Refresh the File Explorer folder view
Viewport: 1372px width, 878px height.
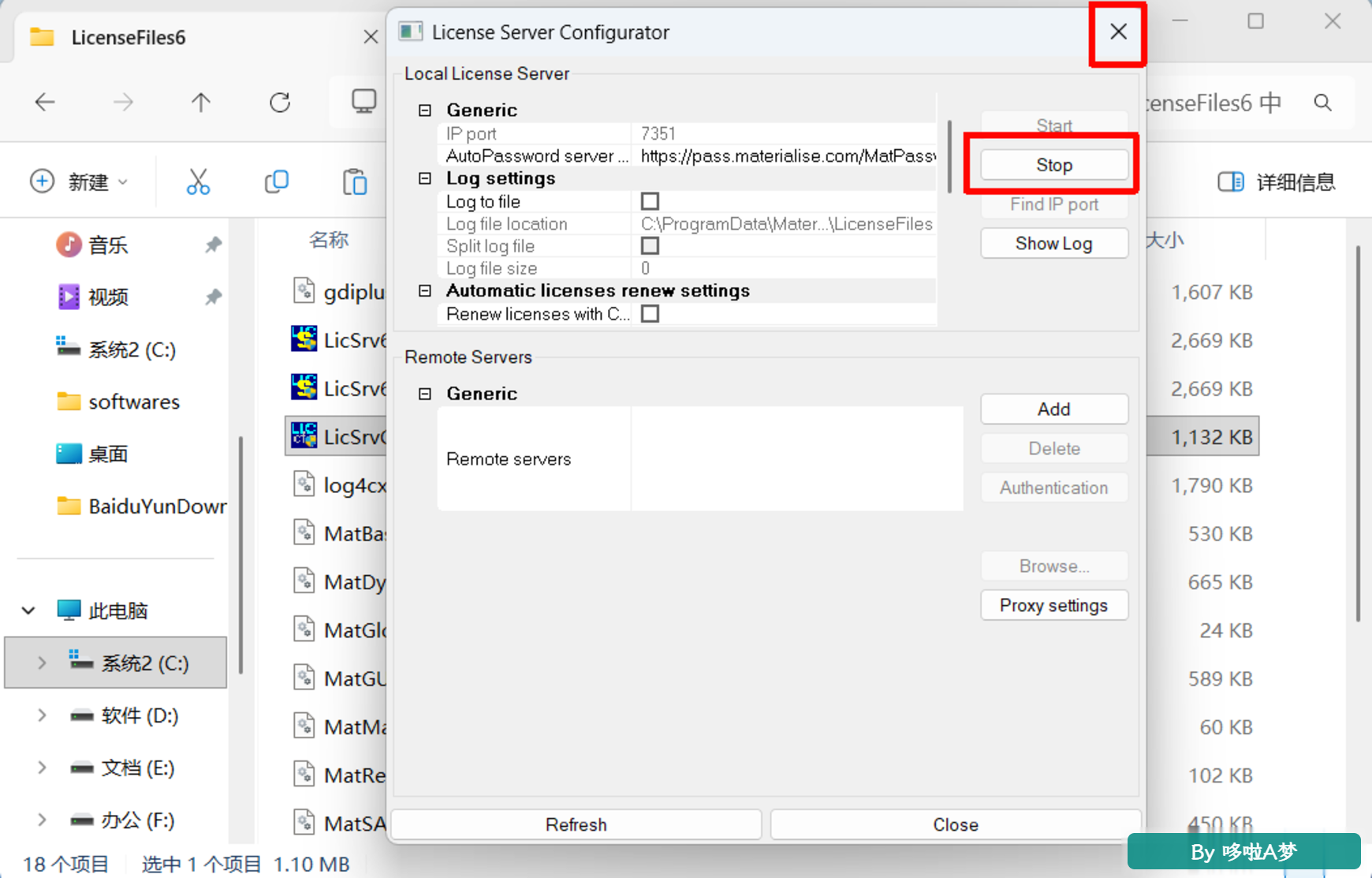pos(280,102)
